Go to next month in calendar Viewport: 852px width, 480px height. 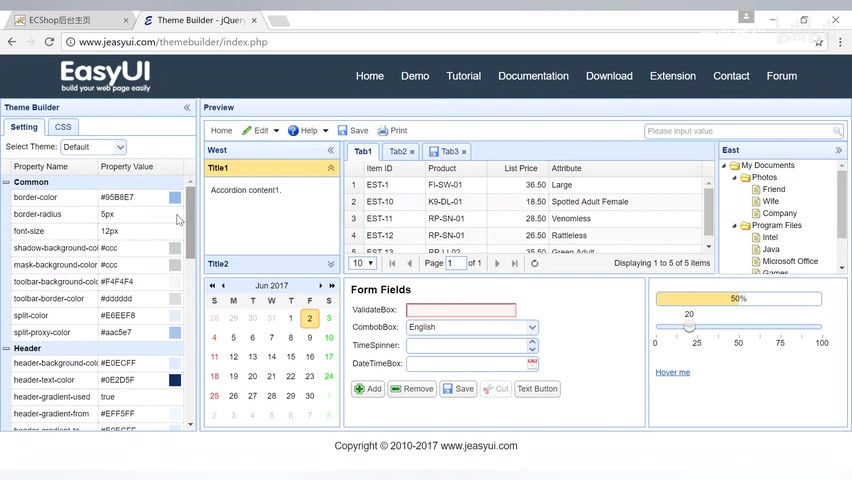coord(321,285)
